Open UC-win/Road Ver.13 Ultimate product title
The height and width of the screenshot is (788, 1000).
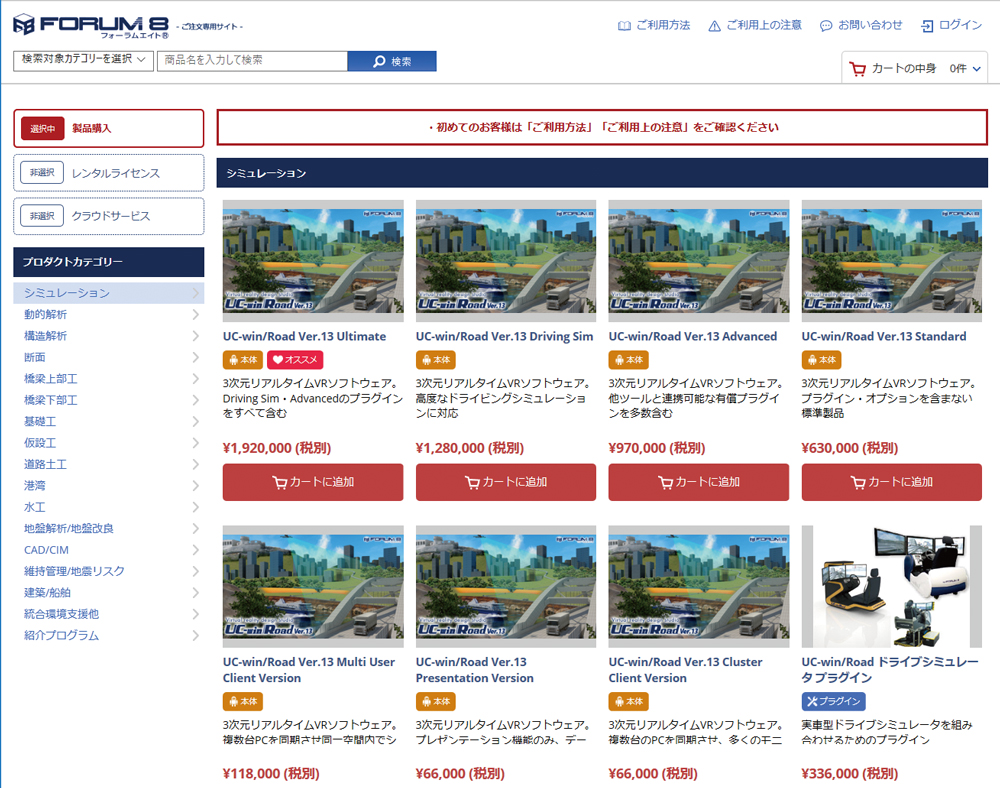tap(304, 337)
